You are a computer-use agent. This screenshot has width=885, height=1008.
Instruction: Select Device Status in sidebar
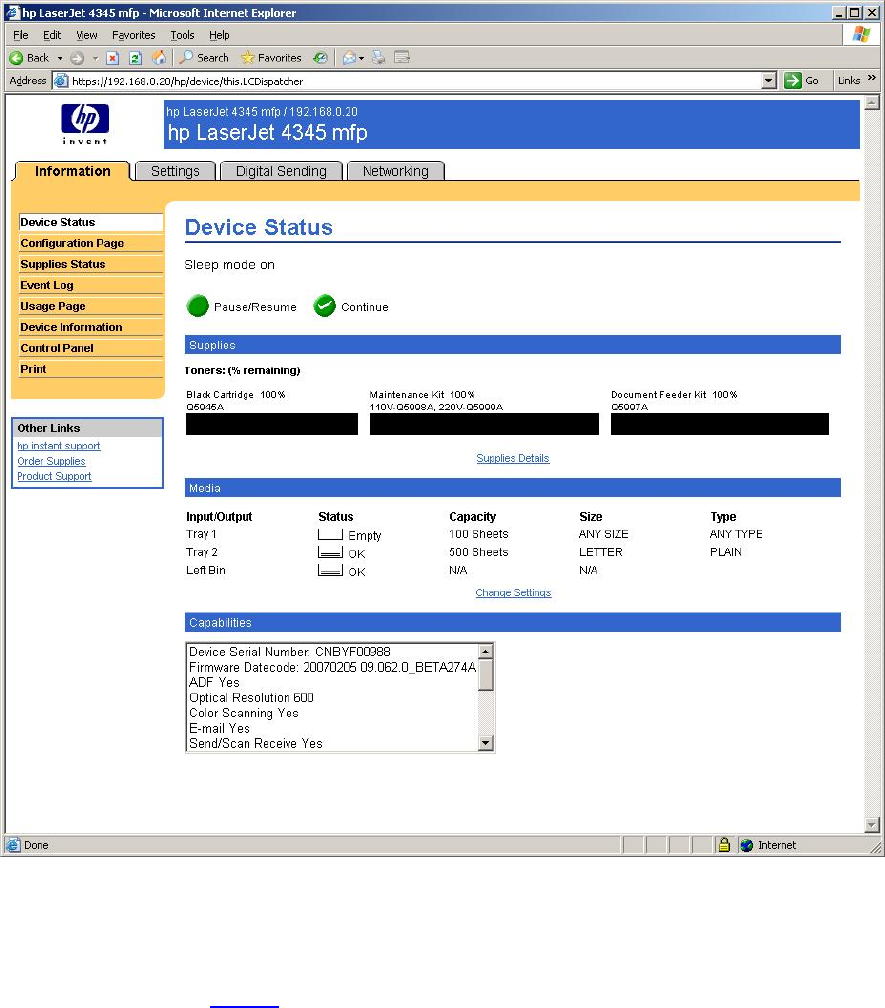pyautogui.click(x=91, y=222)
